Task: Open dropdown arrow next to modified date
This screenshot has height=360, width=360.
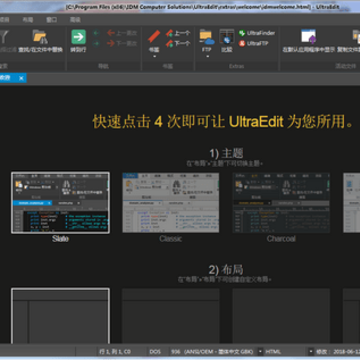Action: pyautogui.click(x=311, y=352)
